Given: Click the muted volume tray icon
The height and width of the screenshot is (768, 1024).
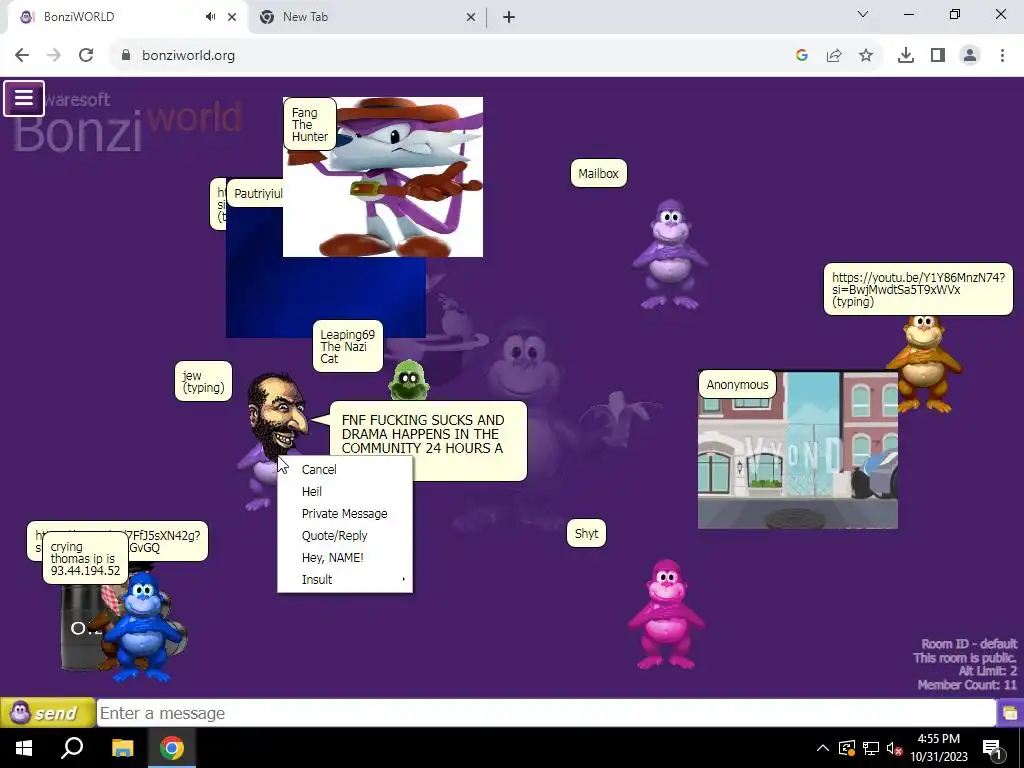Looking at the screenshot, I should tap(893, 748).
